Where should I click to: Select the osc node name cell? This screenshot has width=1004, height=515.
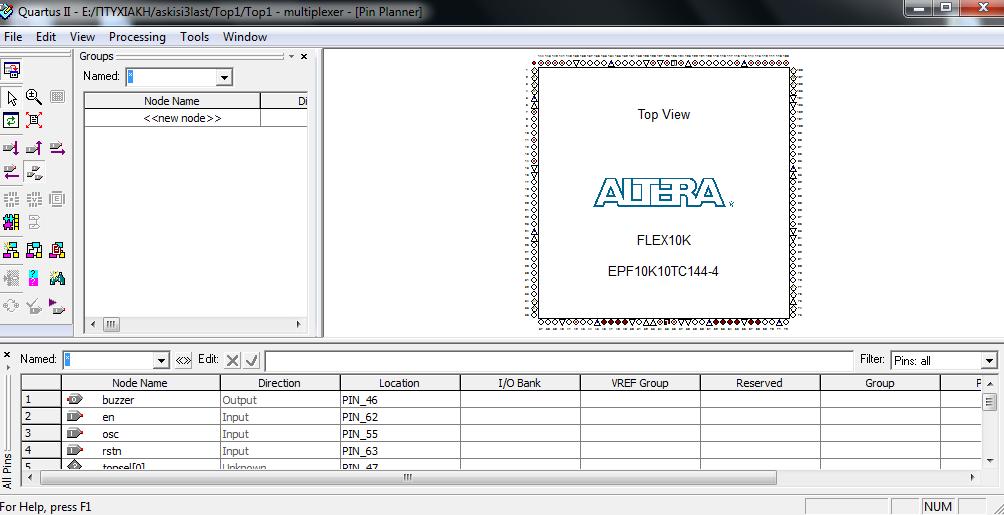pos(141,434)
